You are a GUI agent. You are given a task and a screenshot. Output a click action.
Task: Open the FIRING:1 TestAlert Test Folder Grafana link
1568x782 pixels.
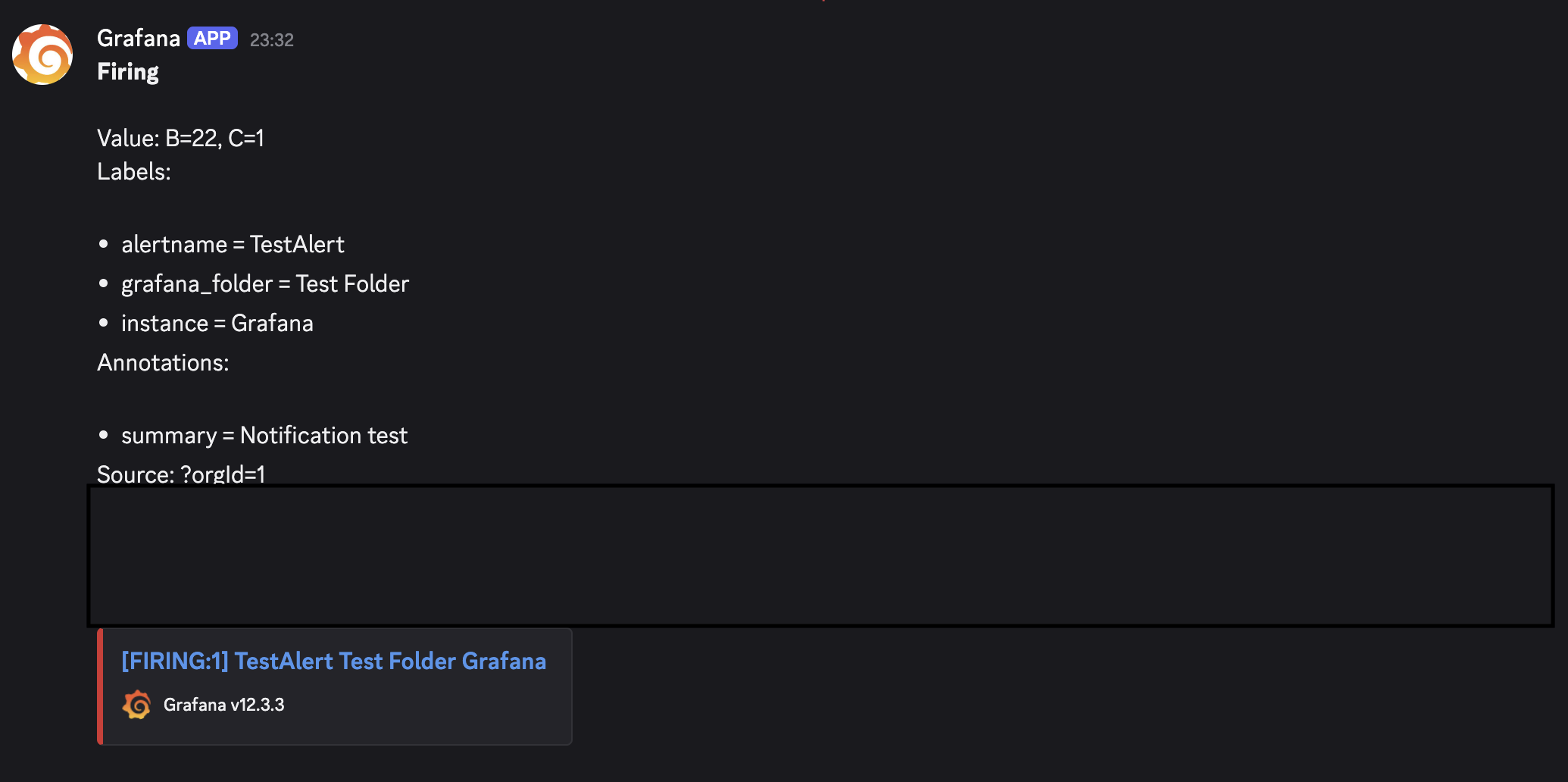coord(333,661)
